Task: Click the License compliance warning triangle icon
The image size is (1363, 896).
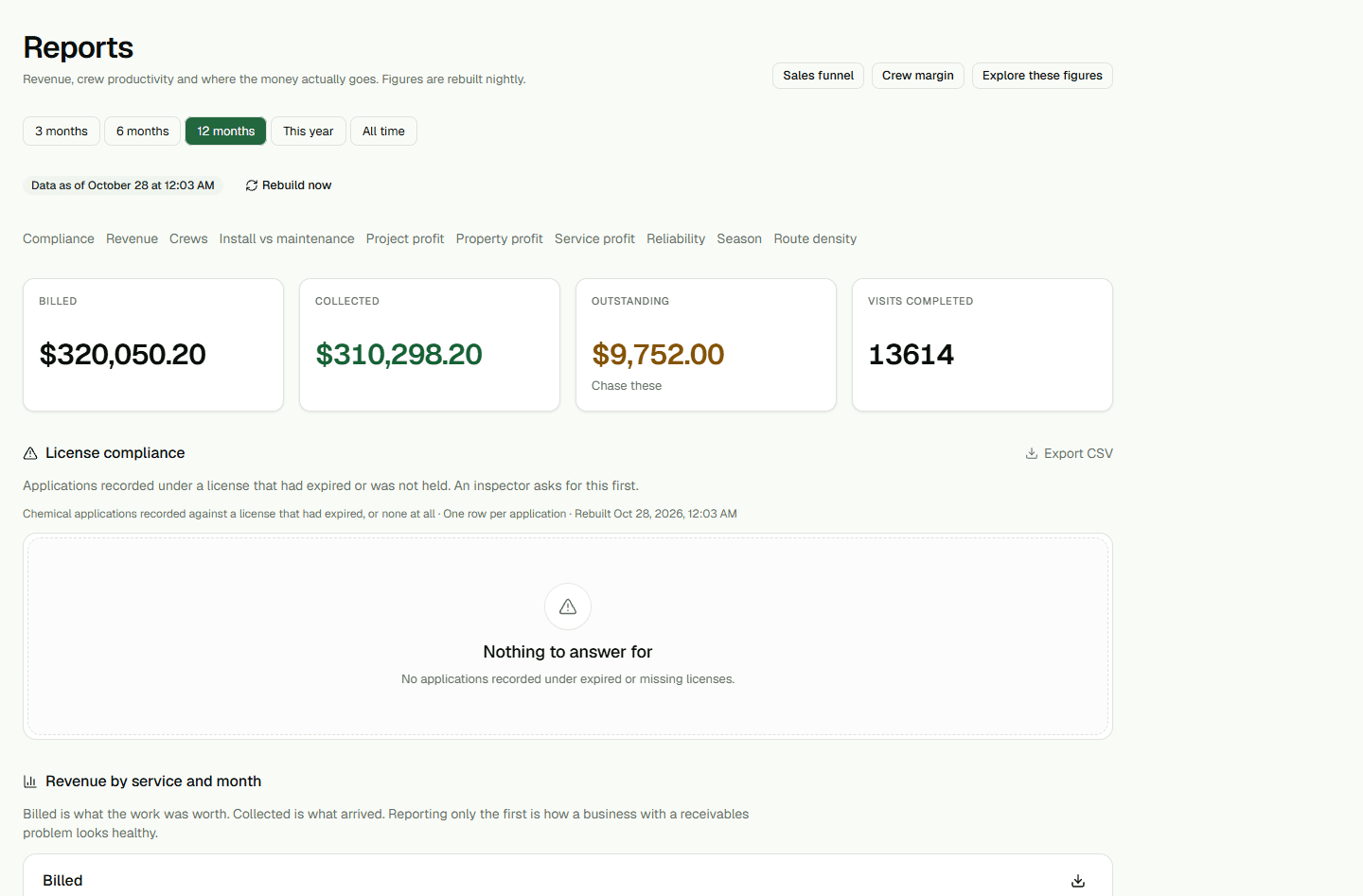Action: [30, 453]
